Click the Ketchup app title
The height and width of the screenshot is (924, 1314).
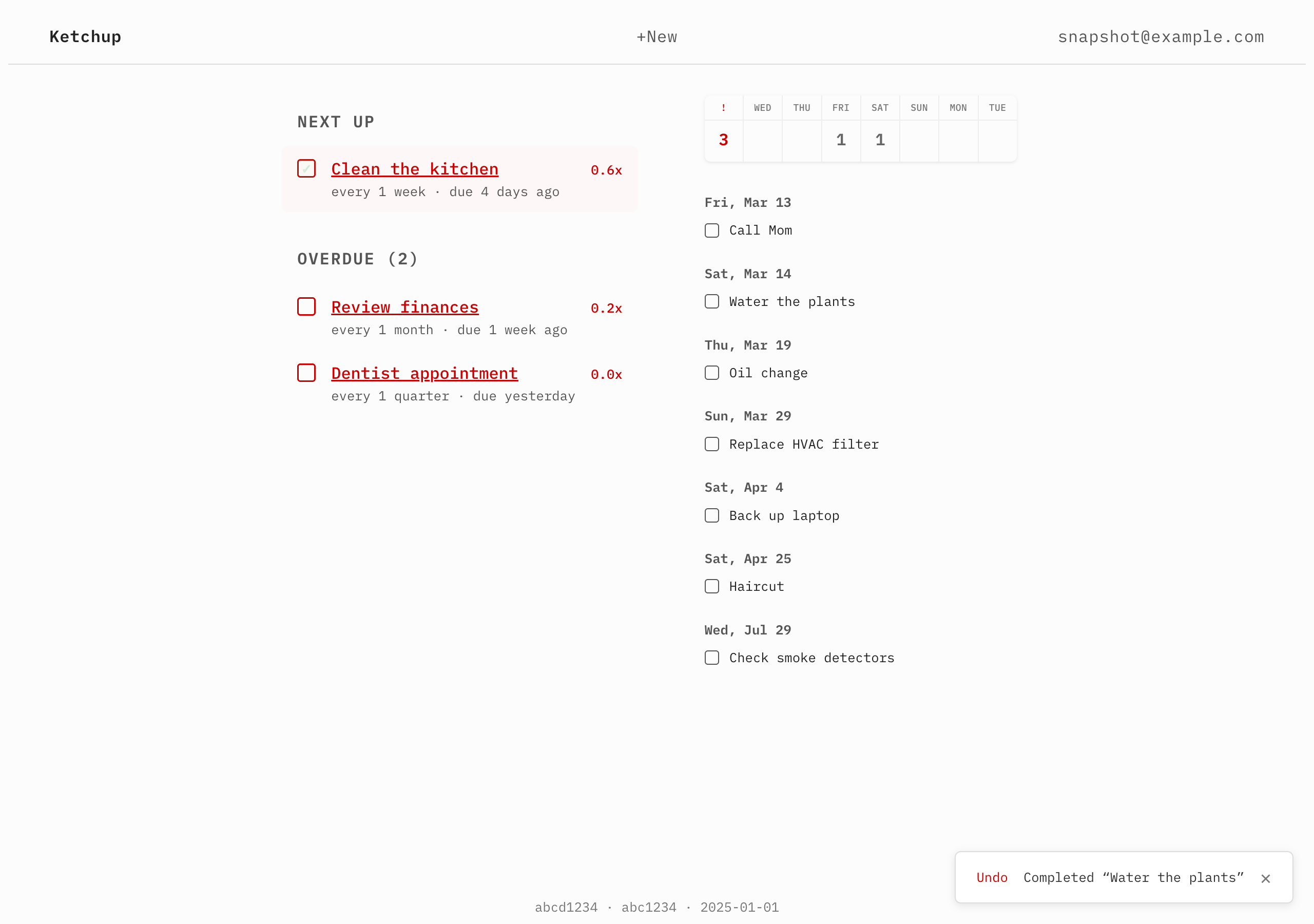[85, 36]
